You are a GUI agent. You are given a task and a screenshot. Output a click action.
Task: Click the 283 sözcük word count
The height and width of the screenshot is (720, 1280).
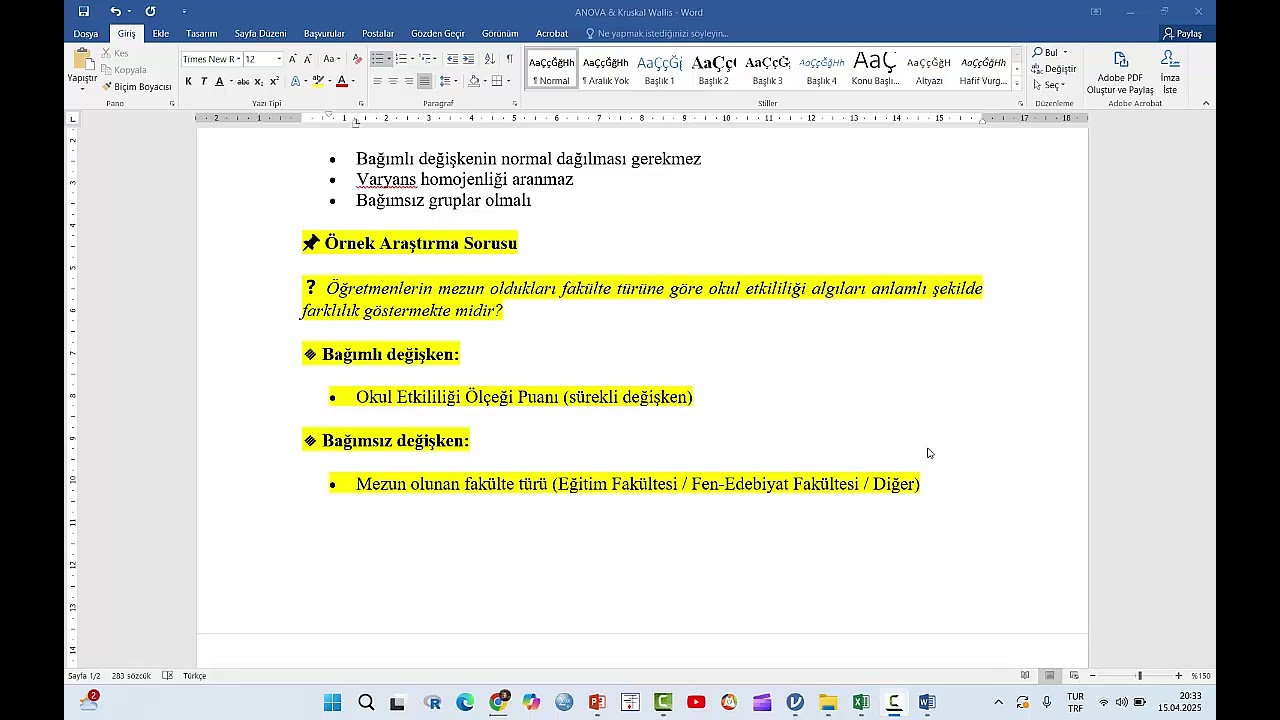(131, 676)
